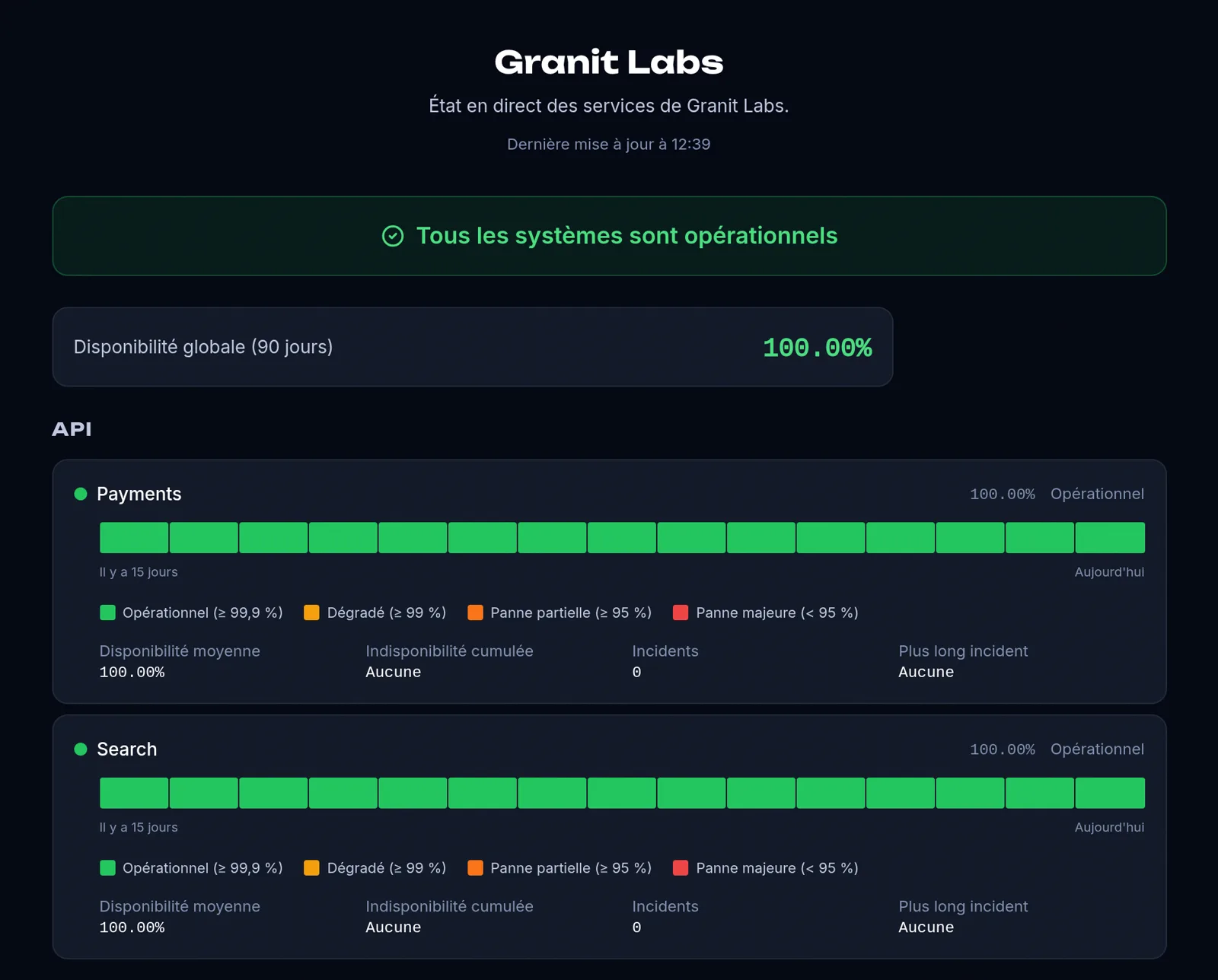
Task: Select today's last bar in Payments timeline
Action: click(1110, 537)
